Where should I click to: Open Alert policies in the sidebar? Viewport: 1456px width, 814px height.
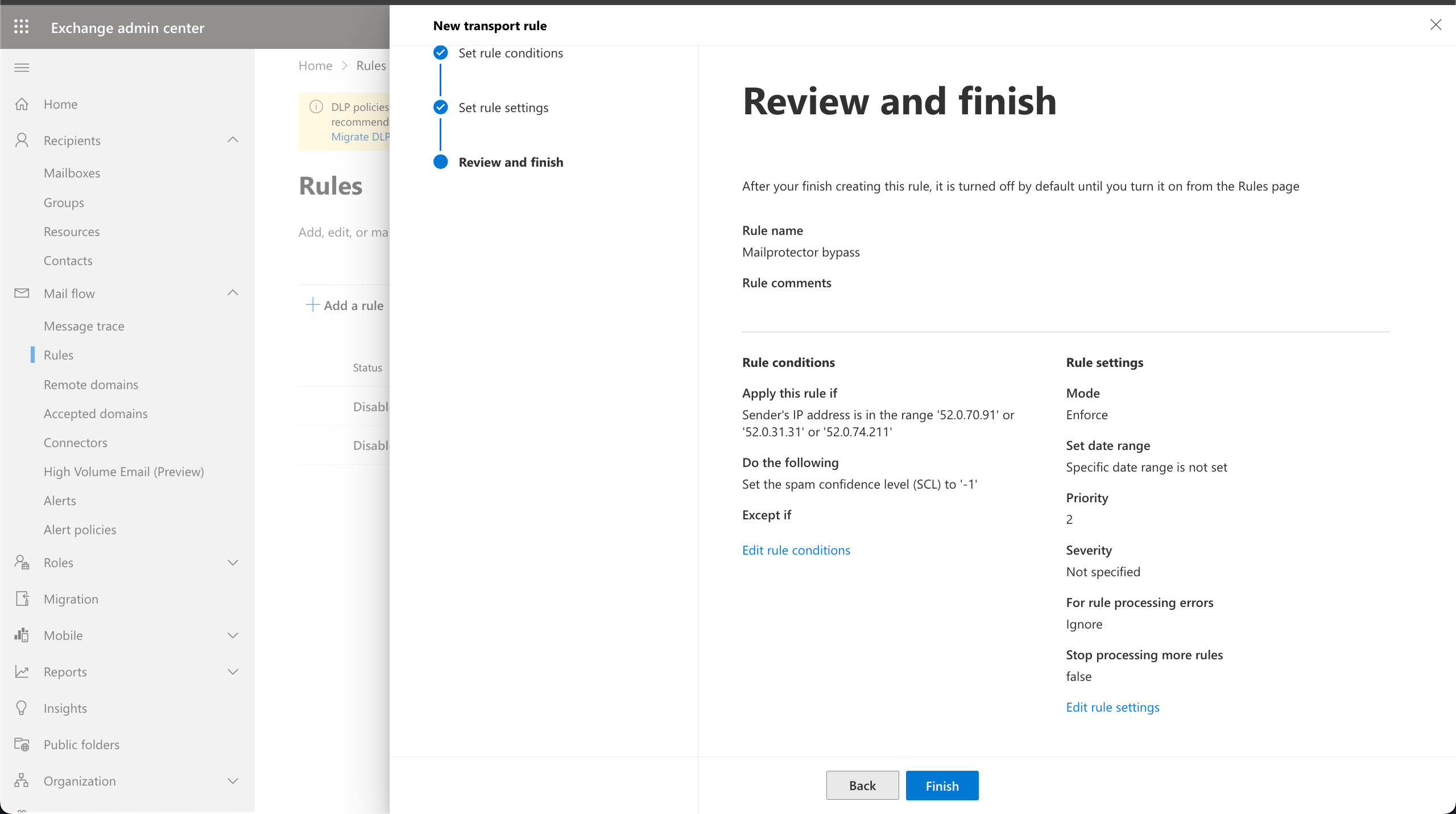click(x=80, y=530)
